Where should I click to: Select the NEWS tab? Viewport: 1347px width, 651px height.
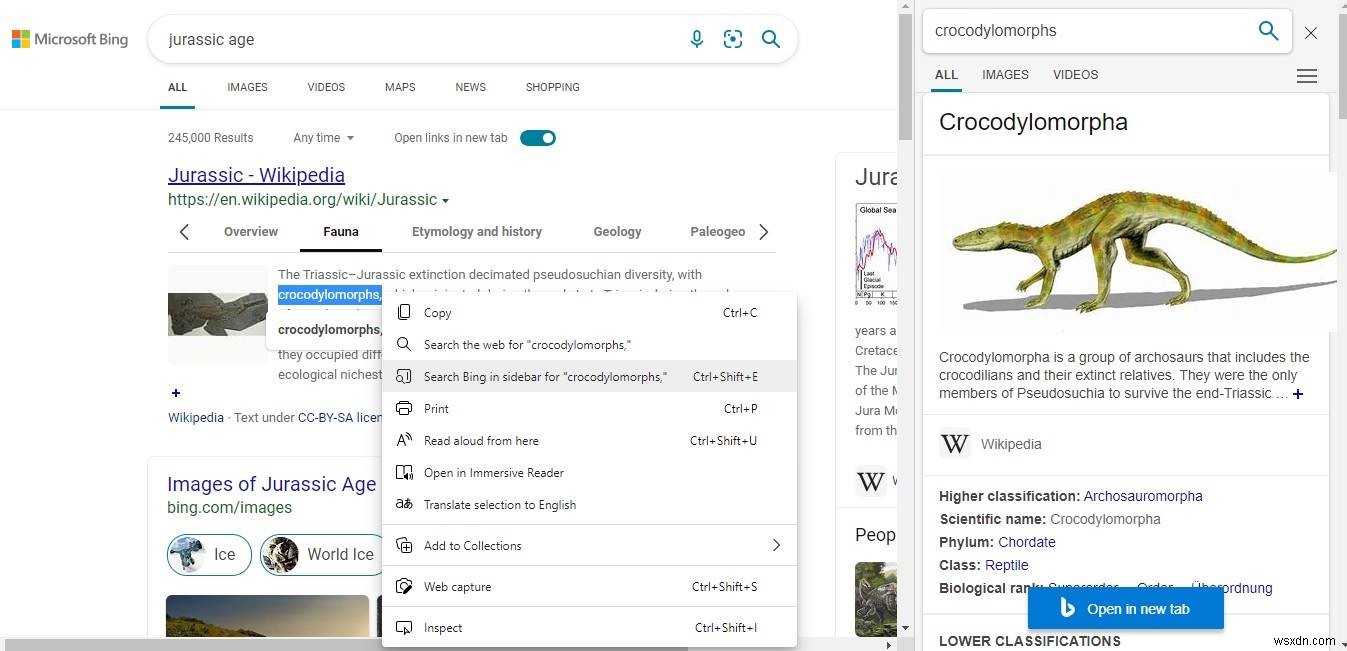(470, 87)
